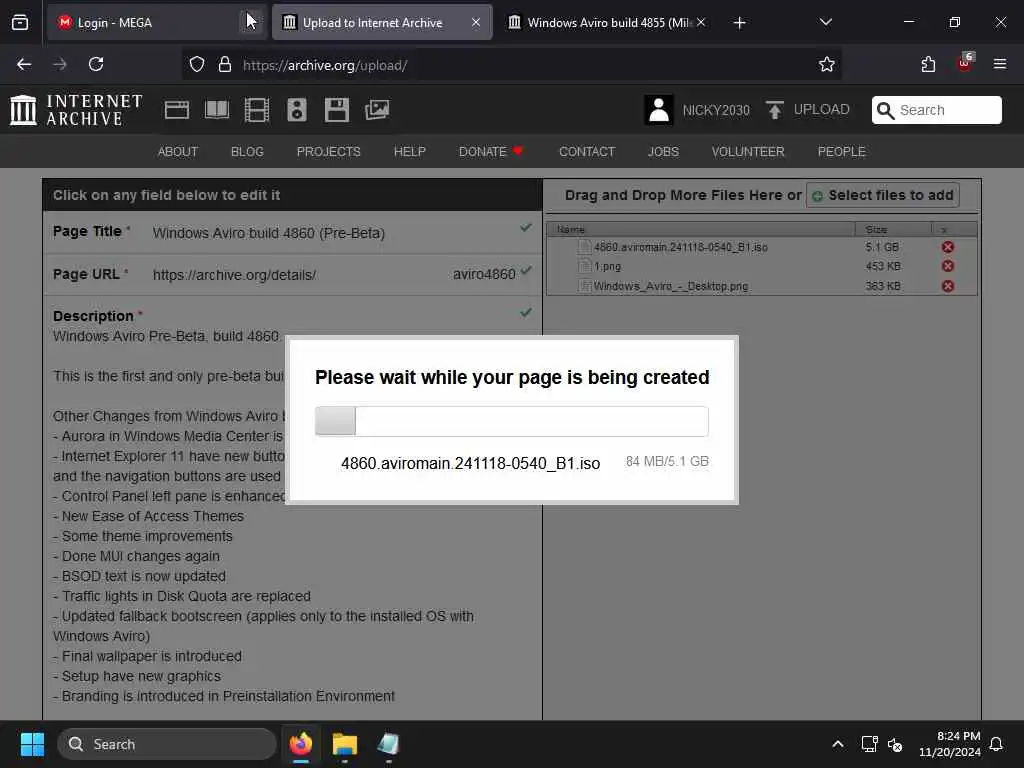Sort files by Name column header
This screenshot has width=1024, height=768.
click(701, 229)
